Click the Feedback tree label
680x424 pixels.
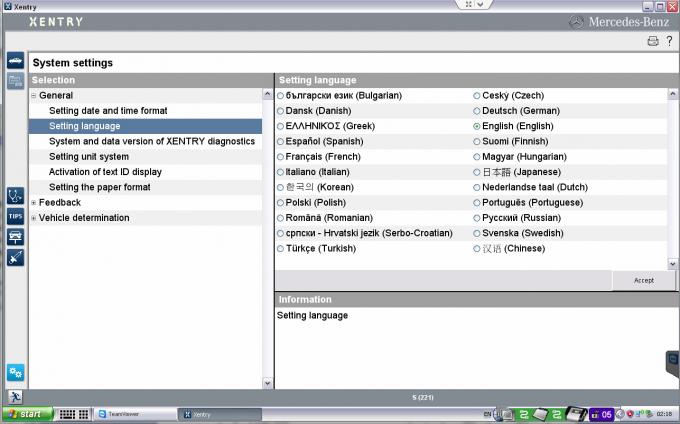point(60,202)
